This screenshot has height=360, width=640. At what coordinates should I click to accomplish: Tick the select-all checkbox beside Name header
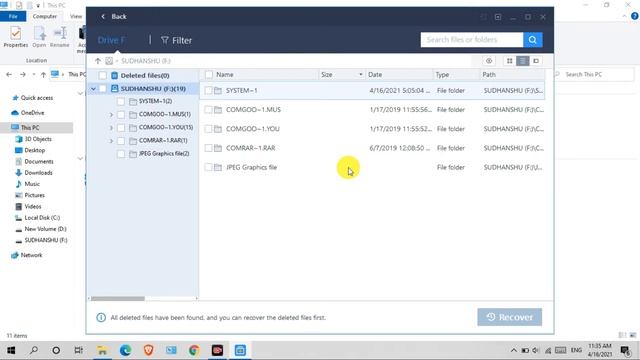[209, 75]
